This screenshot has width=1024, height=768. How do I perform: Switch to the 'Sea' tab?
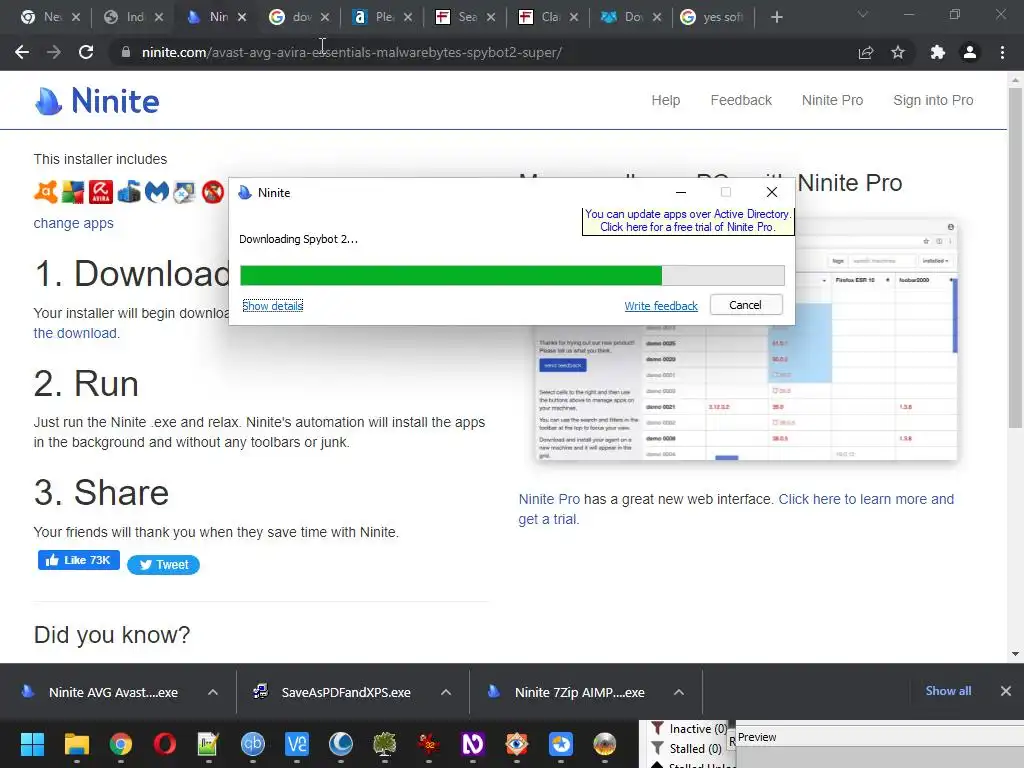click(466, 18)
